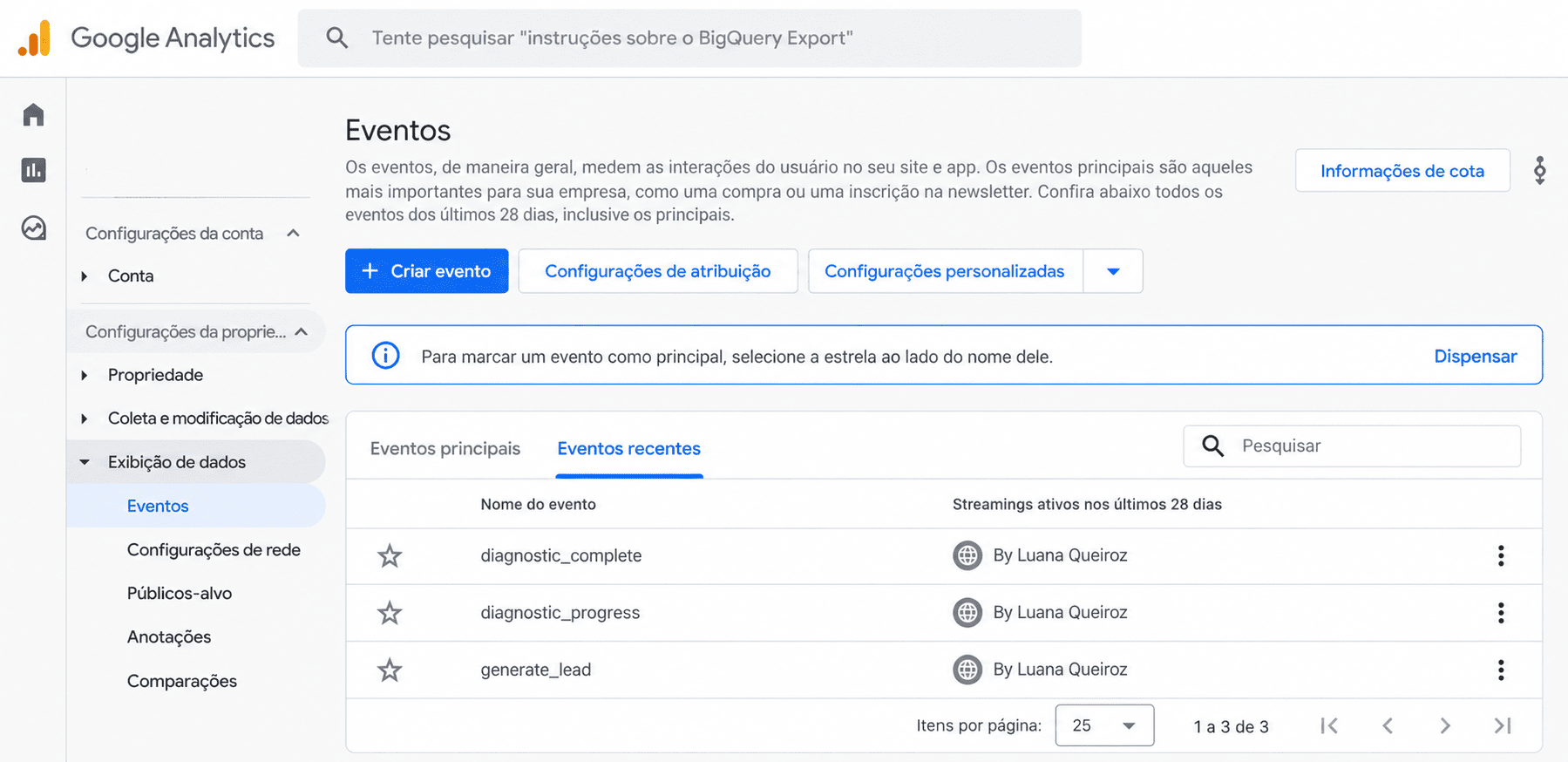
Task: Click the Google Analytics logo icon
Action: [x=34, y=38]
